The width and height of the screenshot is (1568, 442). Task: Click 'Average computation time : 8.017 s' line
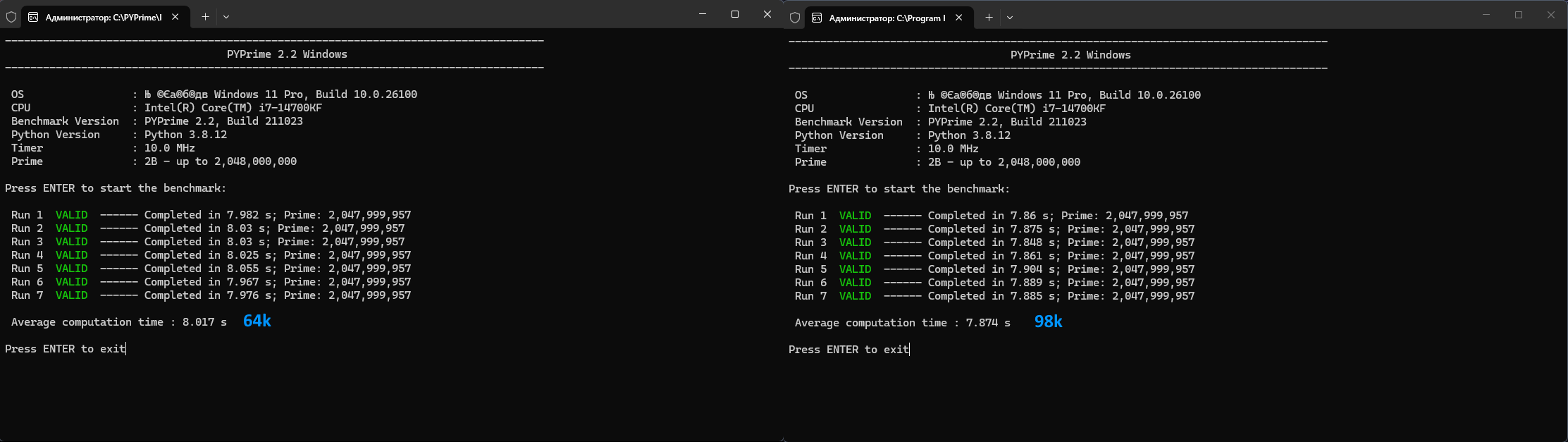point(119,322)
